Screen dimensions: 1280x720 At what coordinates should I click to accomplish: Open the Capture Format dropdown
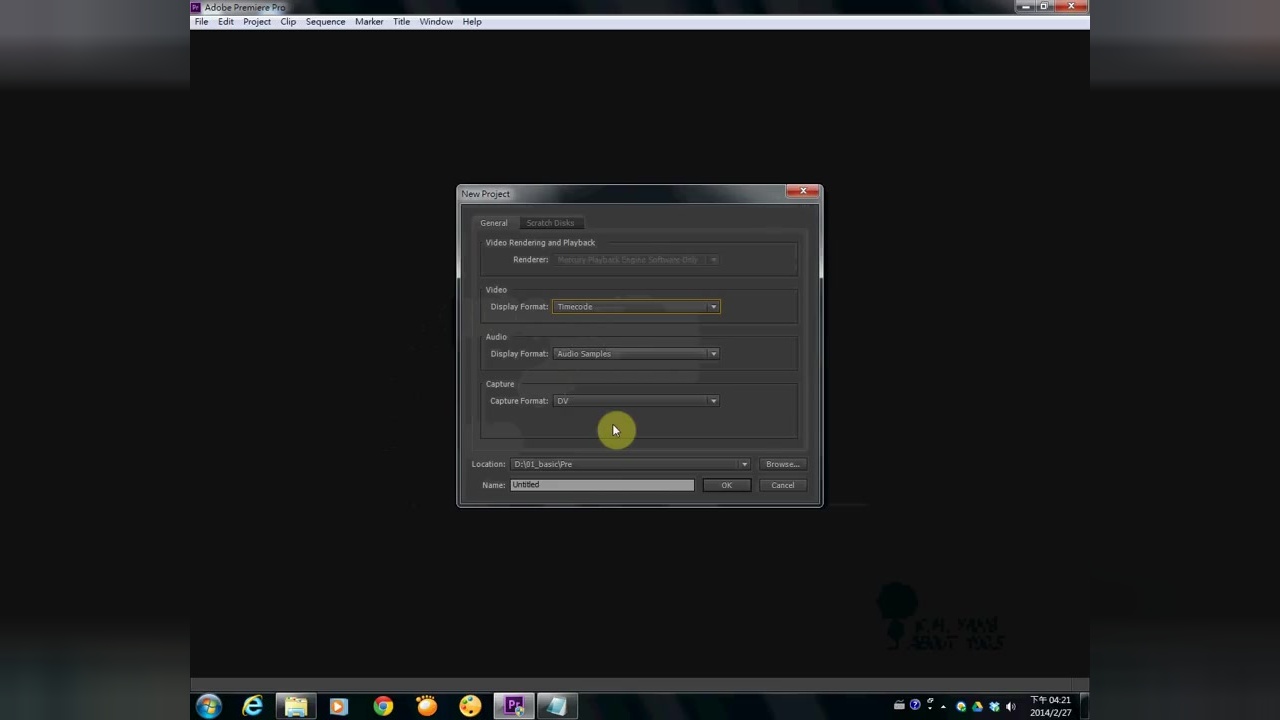tap(713, 401)
